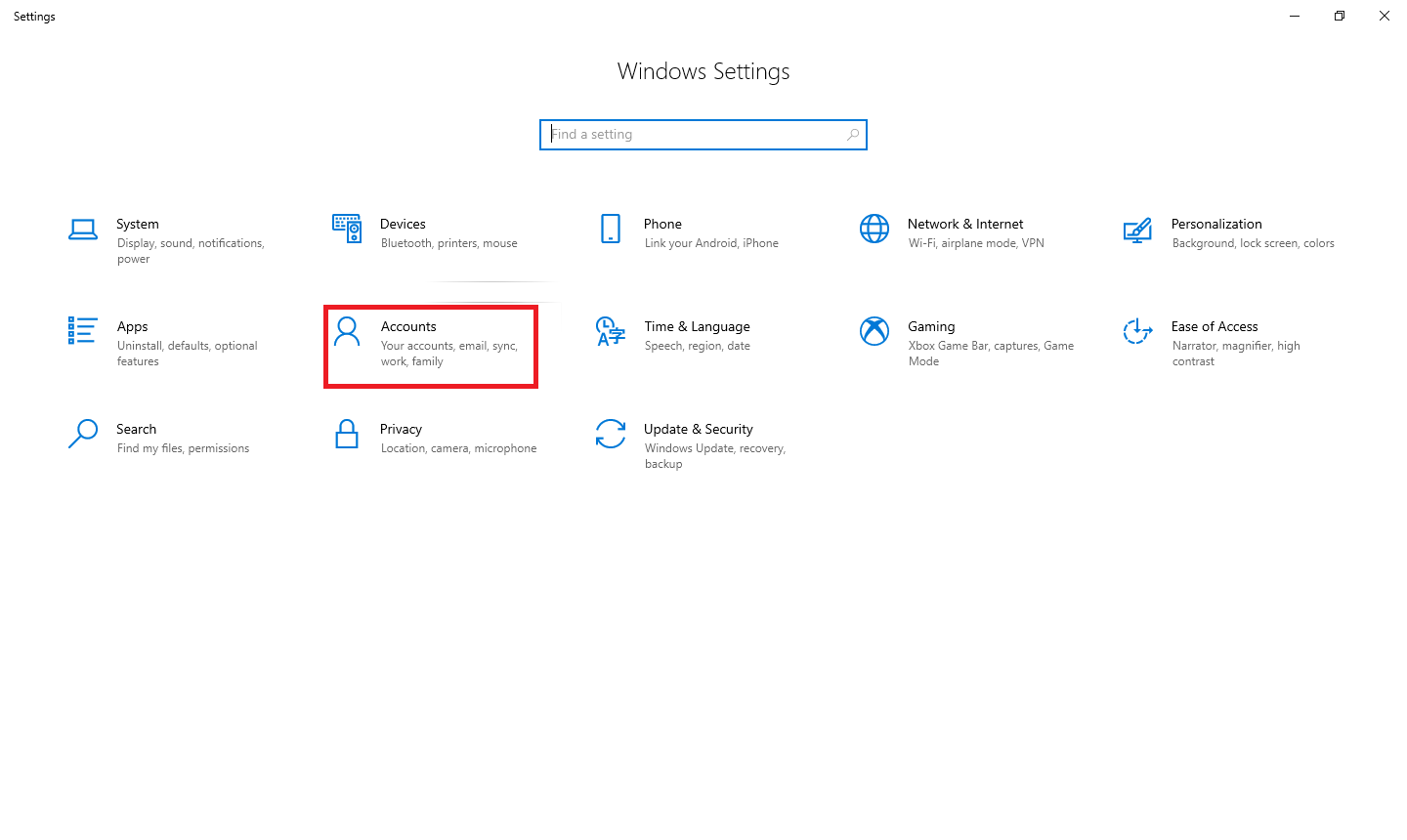Click the System laptop icon
1407x840 pixels.
coord(83,230)
